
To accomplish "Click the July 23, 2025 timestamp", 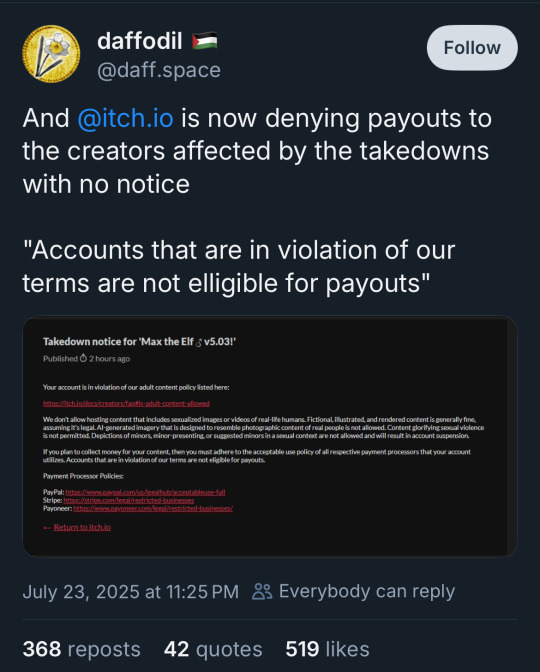I will [x=130, y=592].
